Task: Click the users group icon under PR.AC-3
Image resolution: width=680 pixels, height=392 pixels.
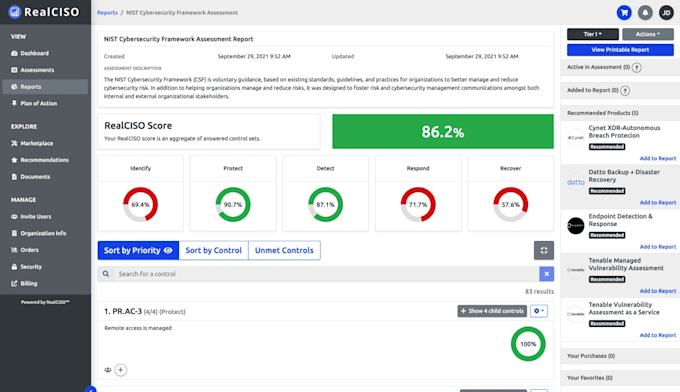Action: (108, 370)
